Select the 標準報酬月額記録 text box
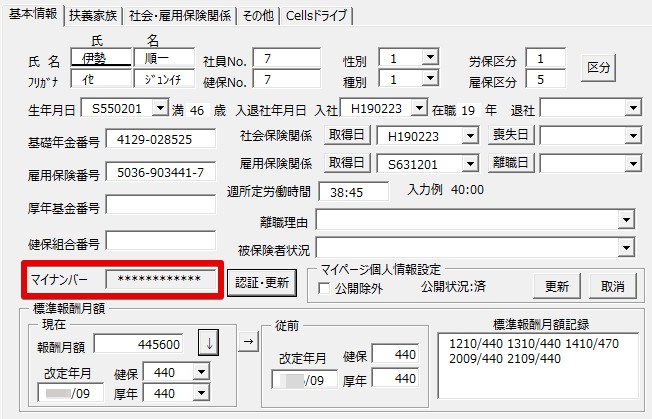 [538, 365]
